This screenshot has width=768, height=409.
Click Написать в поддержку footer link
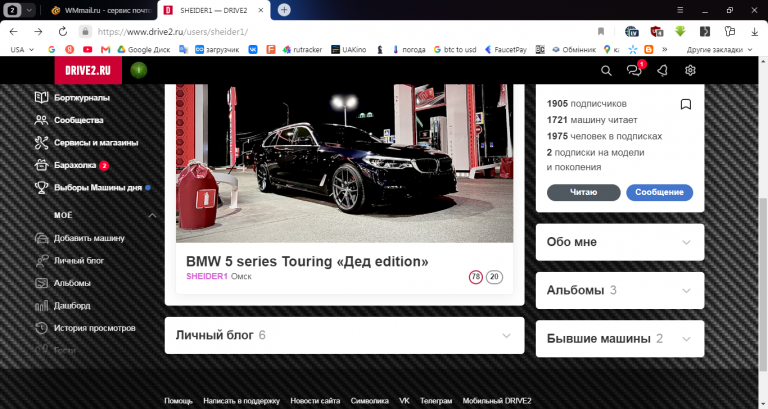pyautogui.click(x=241, y=401)
